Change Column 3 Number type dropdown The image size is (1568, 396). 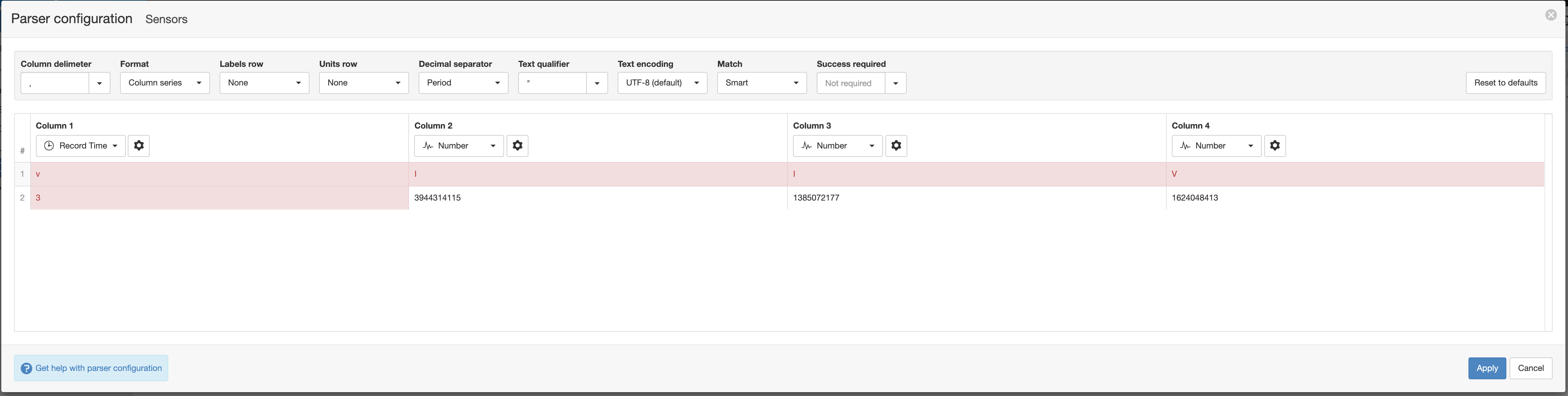point(838,146)
